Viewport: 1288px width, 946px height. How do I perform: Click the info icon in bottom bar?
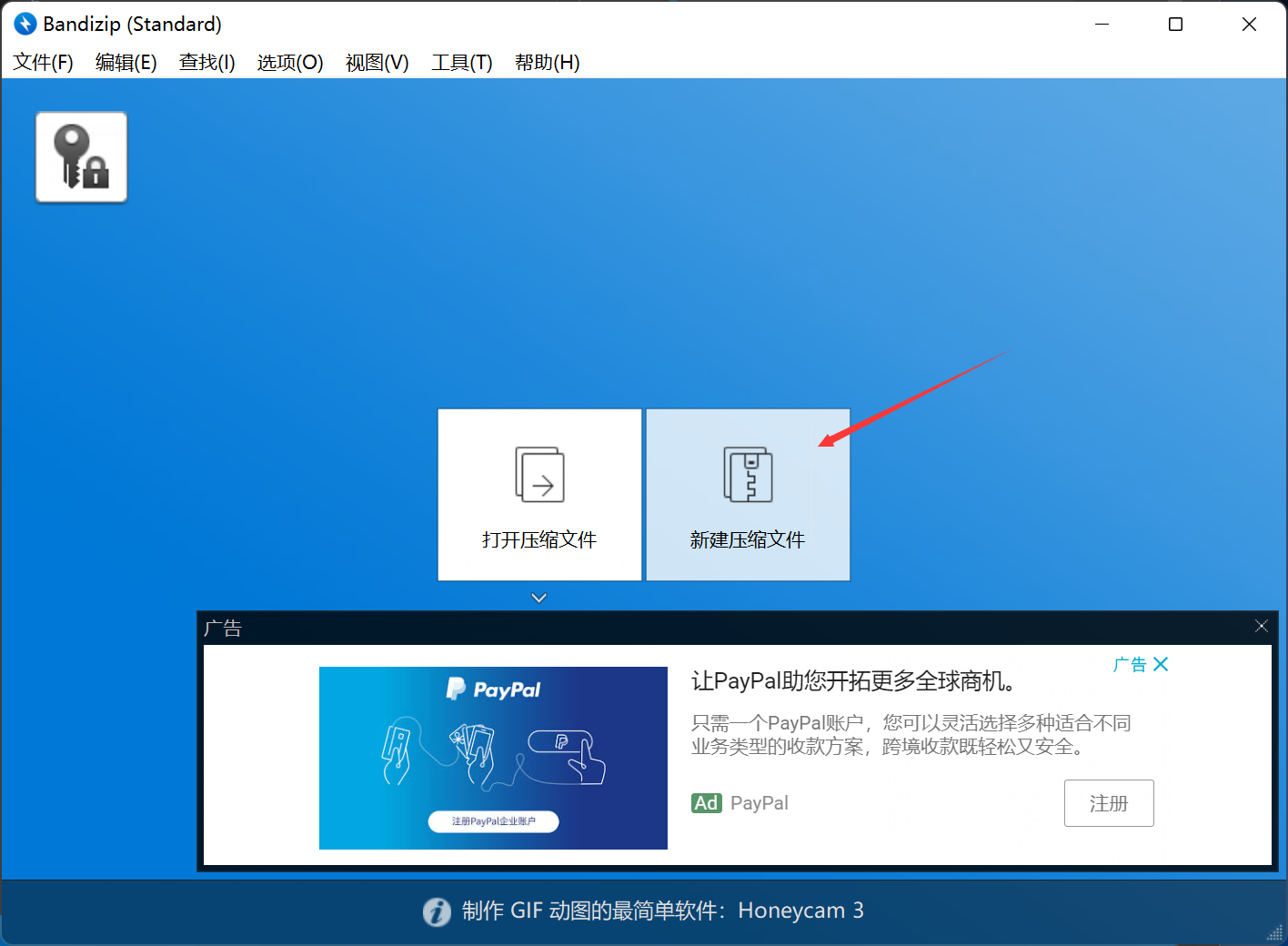tap(437, 911)
